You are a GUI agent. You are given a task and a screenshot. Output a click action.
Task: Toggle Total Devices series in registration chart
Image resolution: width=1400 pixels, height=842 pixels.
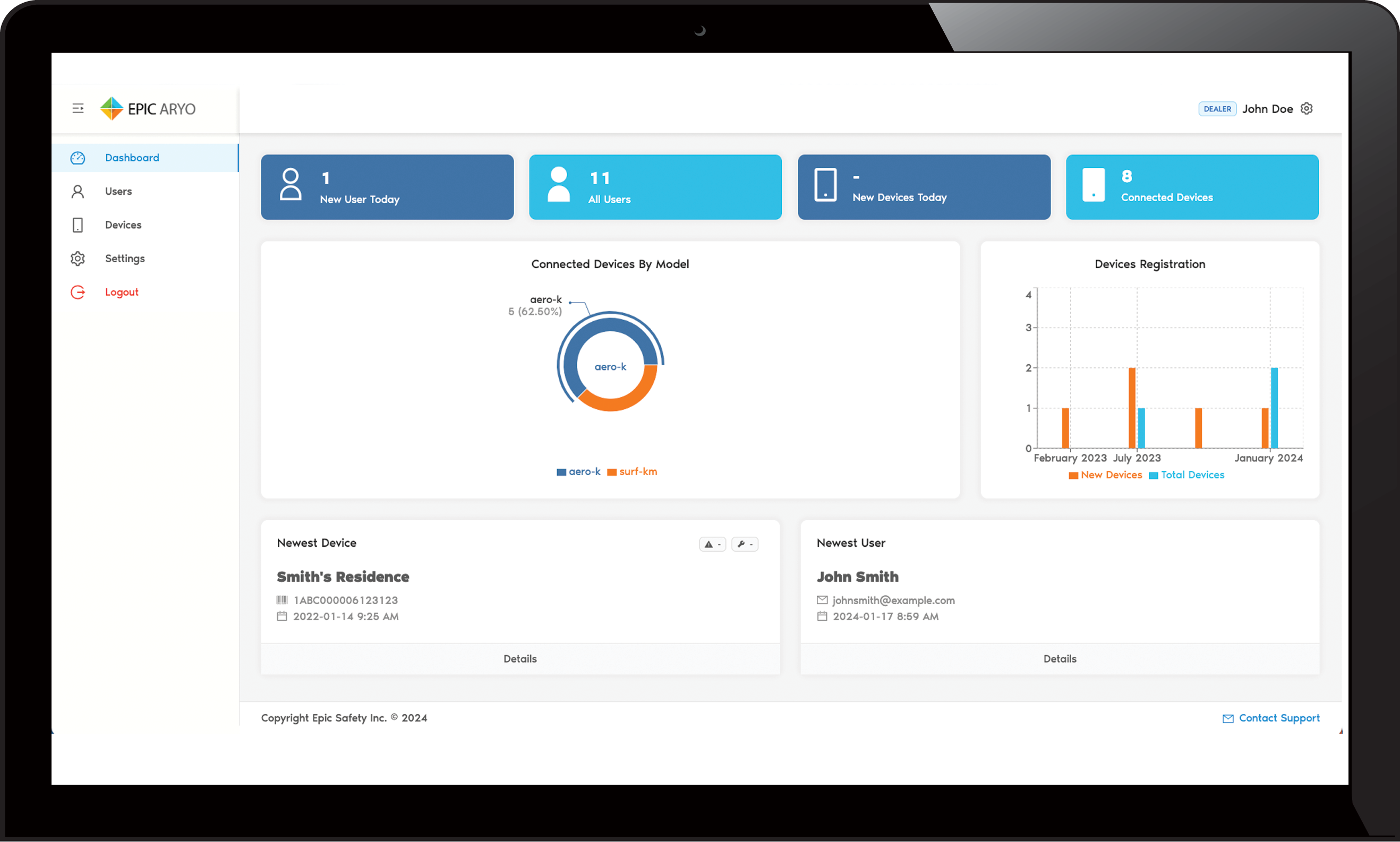[x=1186, y=475]
